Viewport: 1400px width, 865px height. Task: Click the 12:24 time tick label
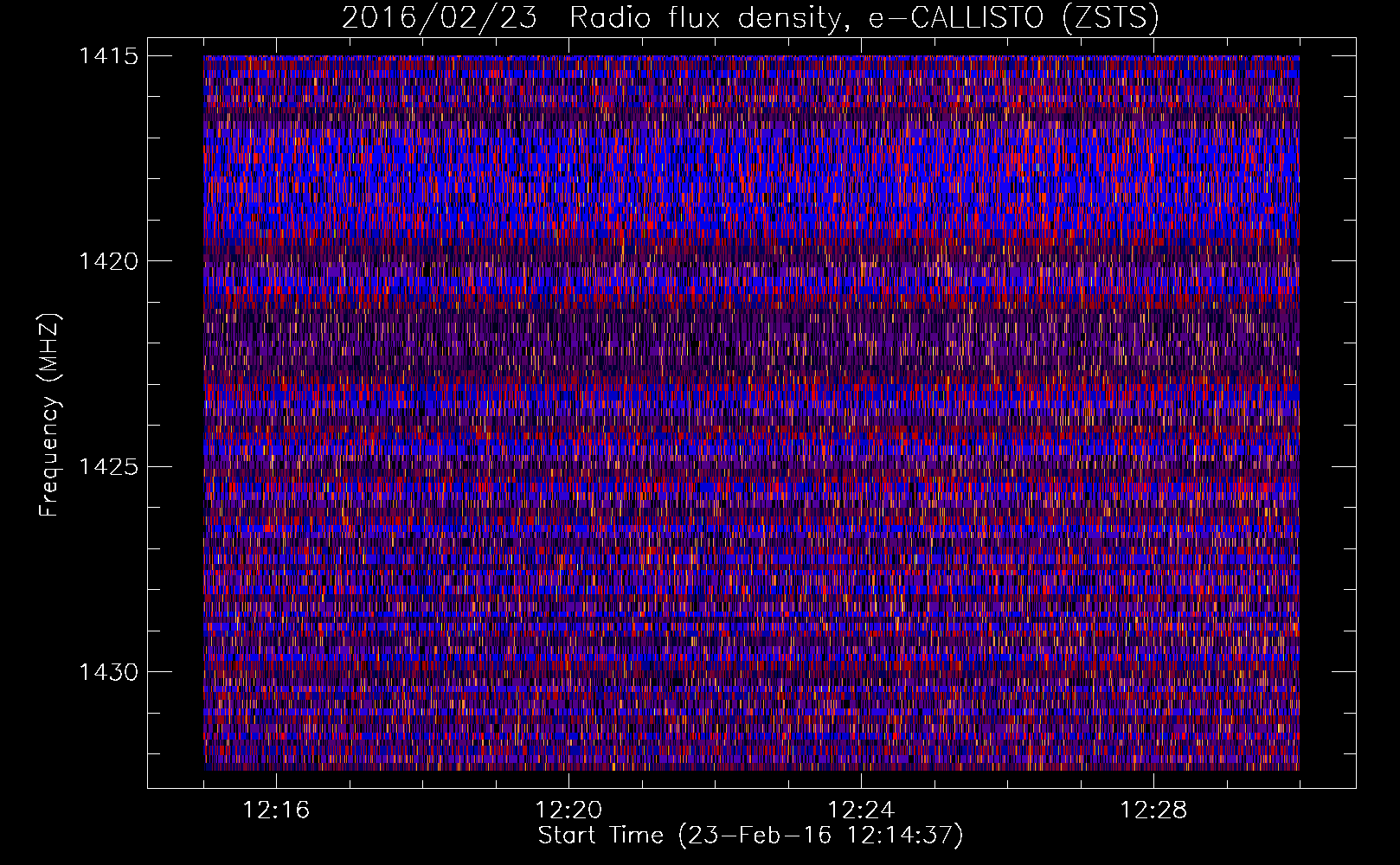point(861,811)
